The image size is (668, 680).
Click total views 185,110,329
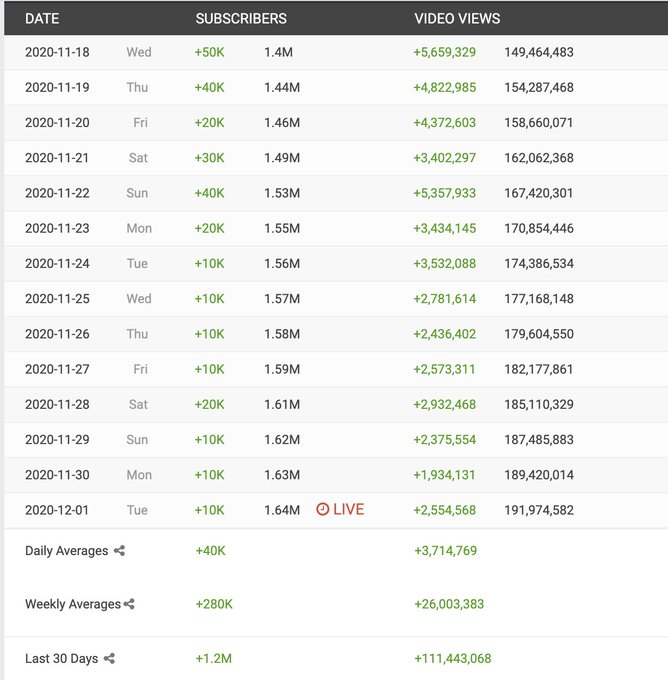coord(539,404)
